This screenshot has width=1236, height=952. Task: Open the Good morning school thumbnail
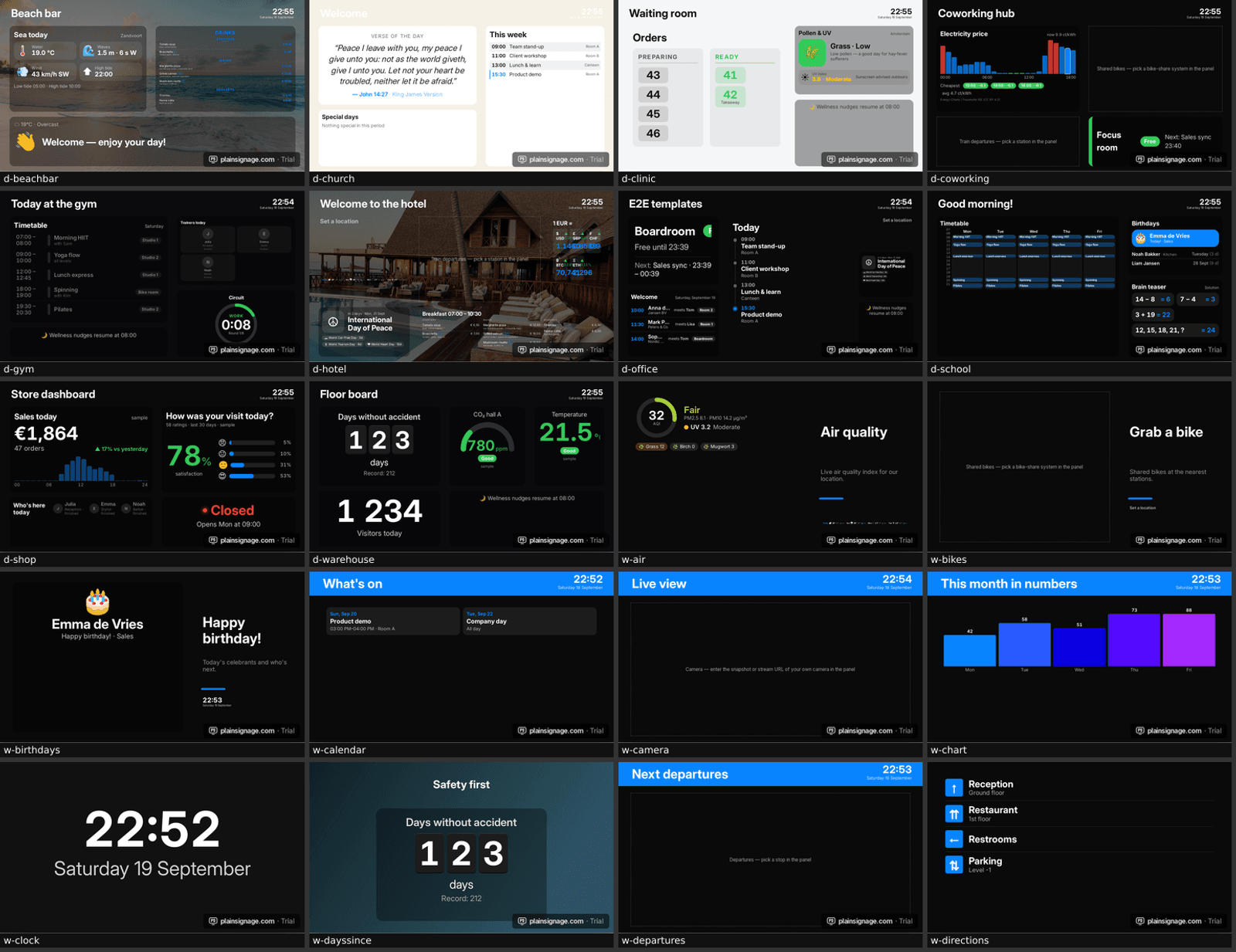pos(1079,276)
